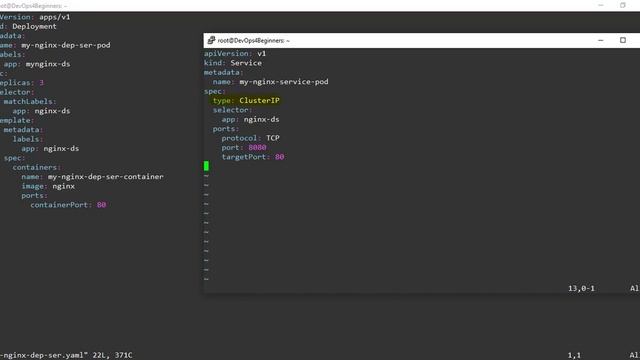Click the PuTTY icon in the front window title bar

[211, 40]
